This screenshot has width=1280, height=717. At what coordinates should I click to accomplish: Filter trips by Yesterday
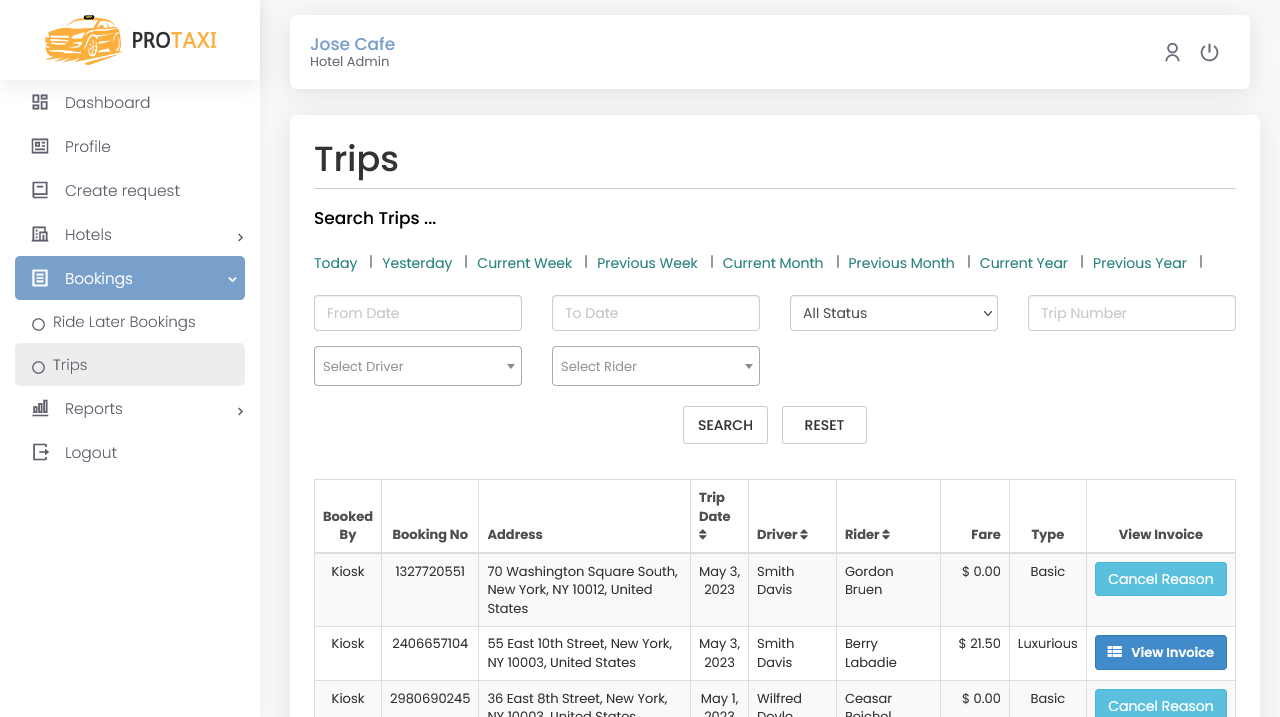pyautogui.click(x=417, y=263)
